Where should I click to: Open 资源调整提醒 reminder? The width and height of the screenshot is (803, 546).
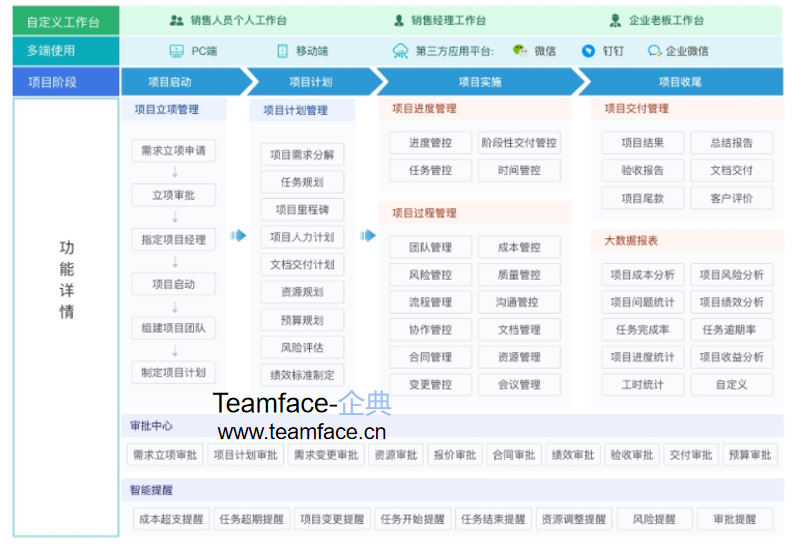click(574, 519)
